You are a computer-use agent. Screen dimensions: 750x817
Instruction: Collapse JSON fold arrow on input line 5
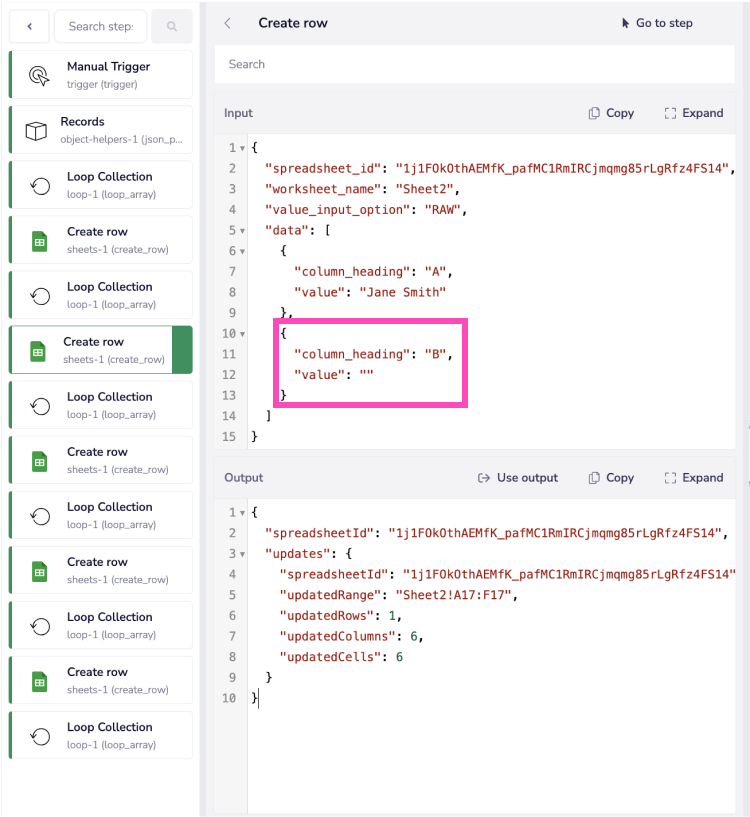(x=242, y=230)
